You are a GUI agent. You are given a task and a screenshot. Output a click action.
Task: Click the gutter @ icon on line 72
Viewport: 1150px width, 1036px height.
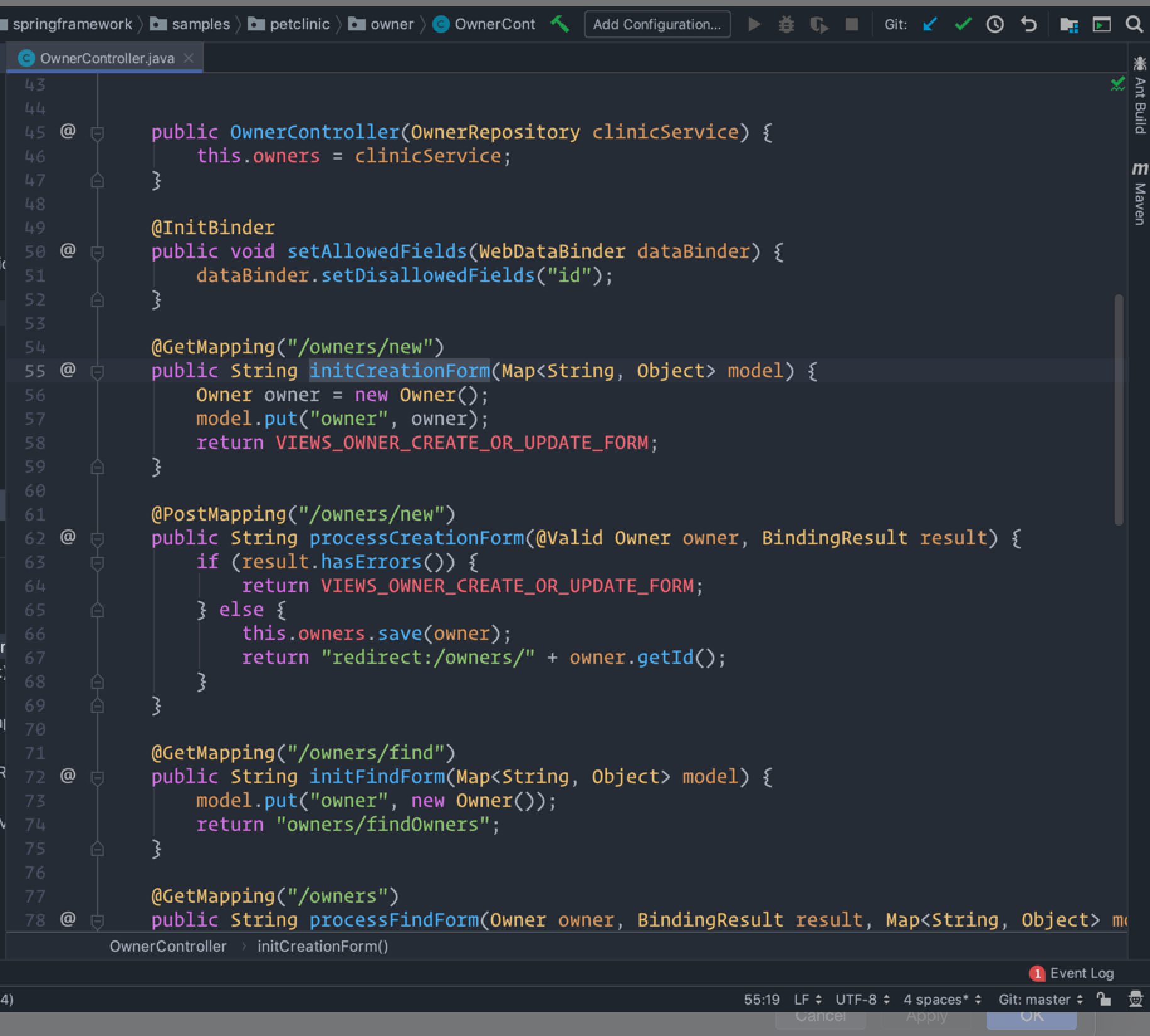click(68, 776)
